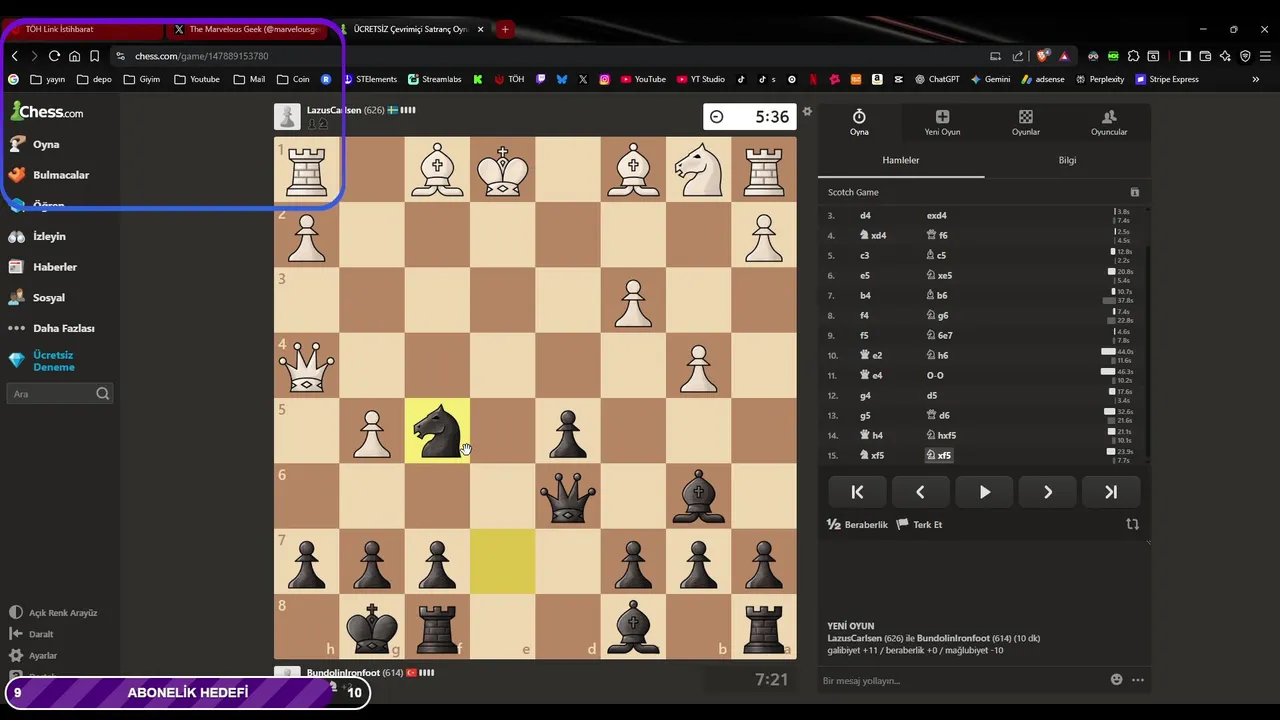
Task: Go back in the browser
Action: 15,56
